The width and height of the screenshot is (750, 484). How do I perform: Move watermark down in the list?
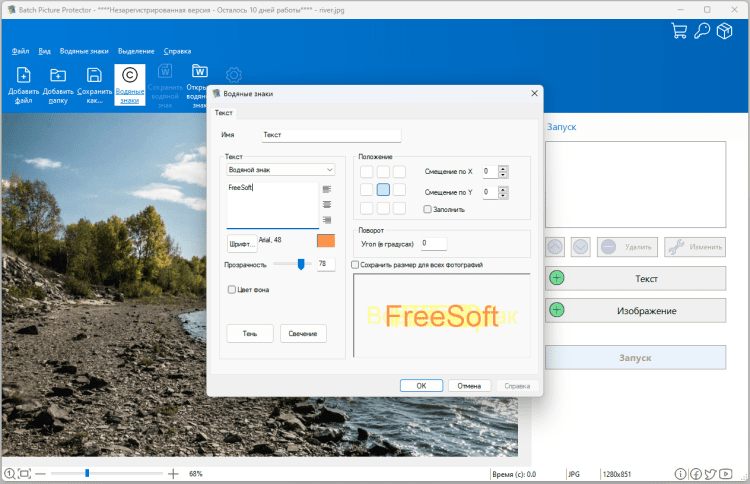pos(581,247)
